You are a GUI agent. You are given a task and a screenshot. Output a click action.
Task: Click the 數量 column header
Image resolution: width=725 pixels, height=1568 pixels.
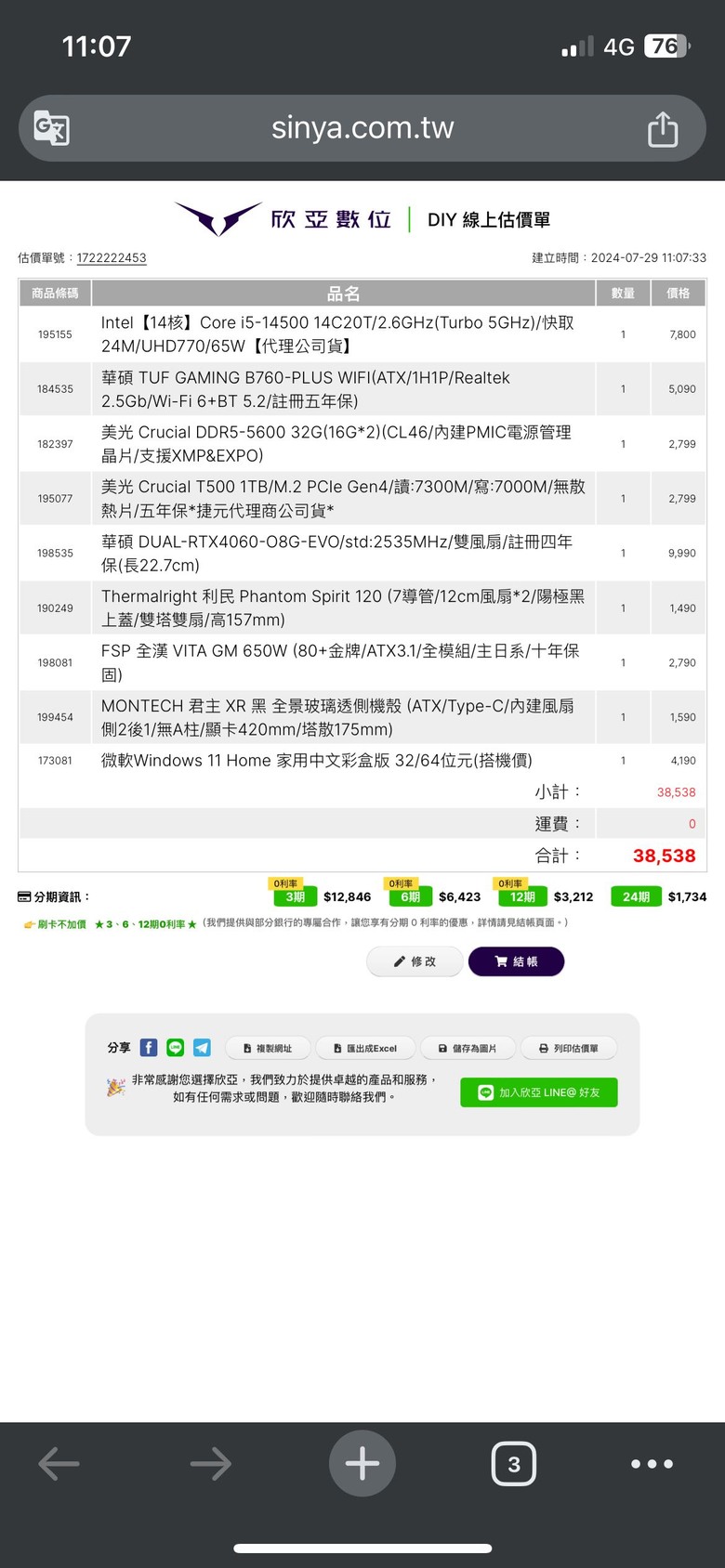[x=623, y=294]
